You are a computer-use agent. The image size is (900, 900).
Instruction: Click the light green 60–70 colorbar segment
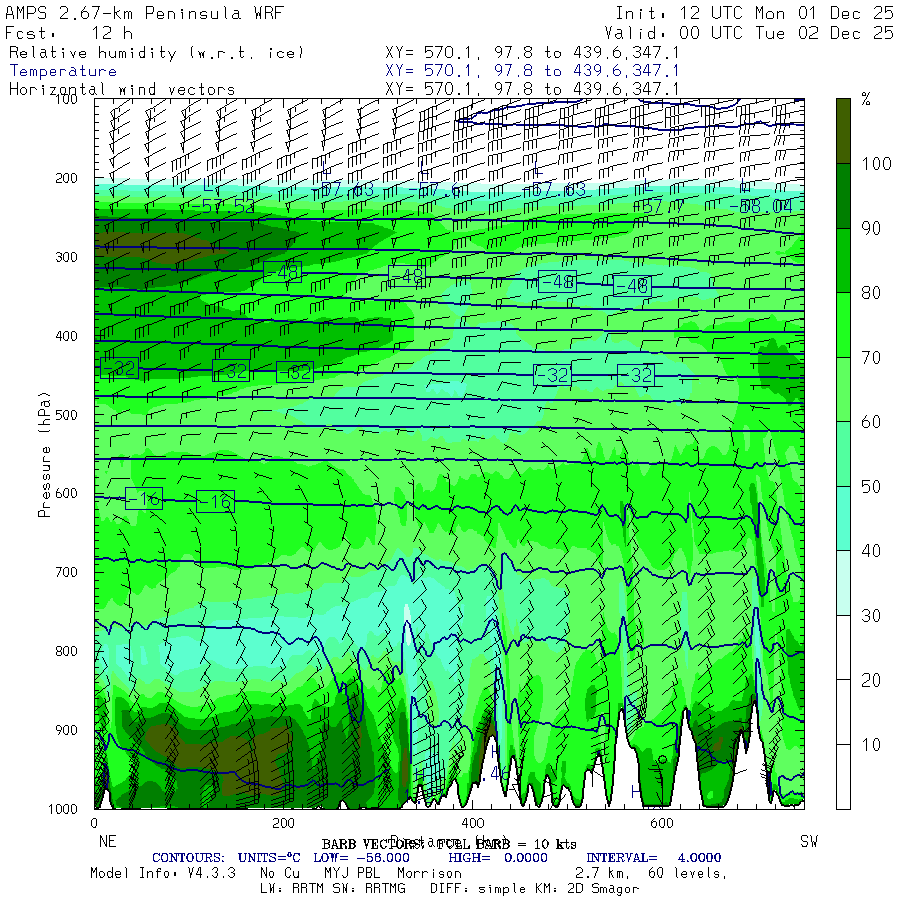tap(843, 390)
